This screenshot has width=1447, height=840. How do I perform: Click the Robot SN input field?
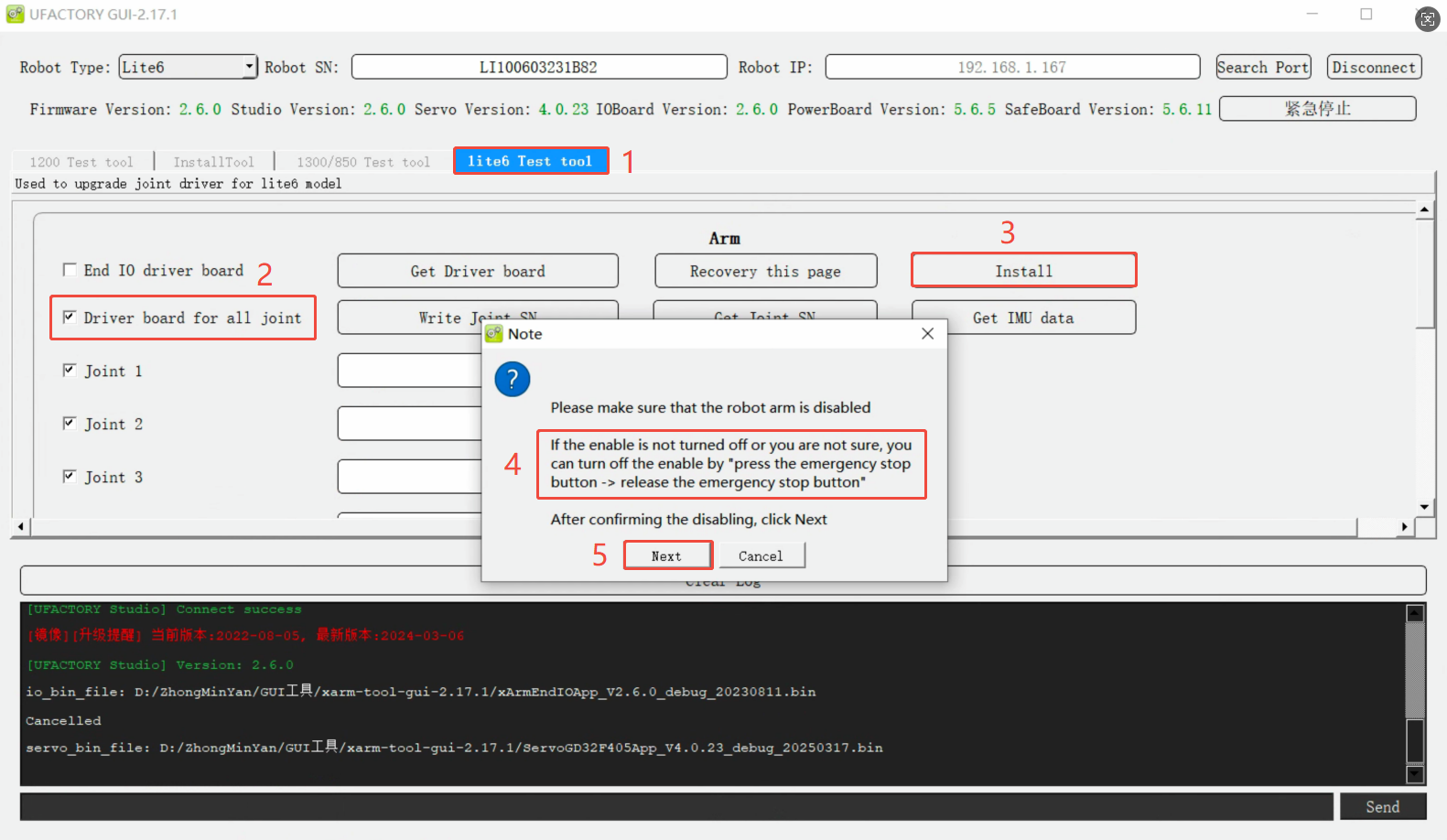[539, 67]
